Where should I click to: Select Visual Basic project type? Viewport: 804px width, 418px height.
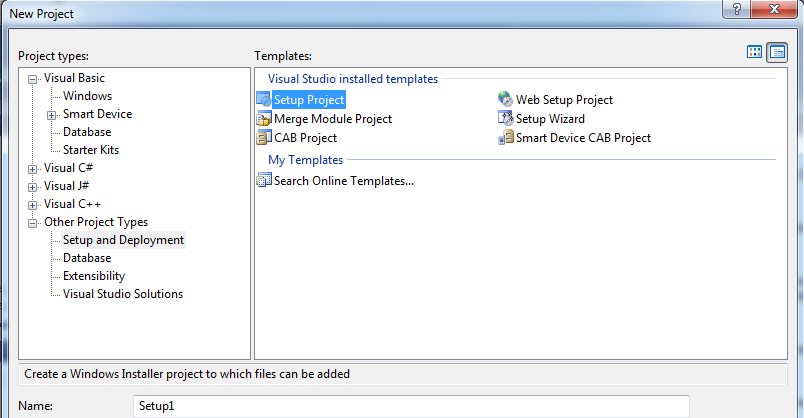click(x=74, y=78)
